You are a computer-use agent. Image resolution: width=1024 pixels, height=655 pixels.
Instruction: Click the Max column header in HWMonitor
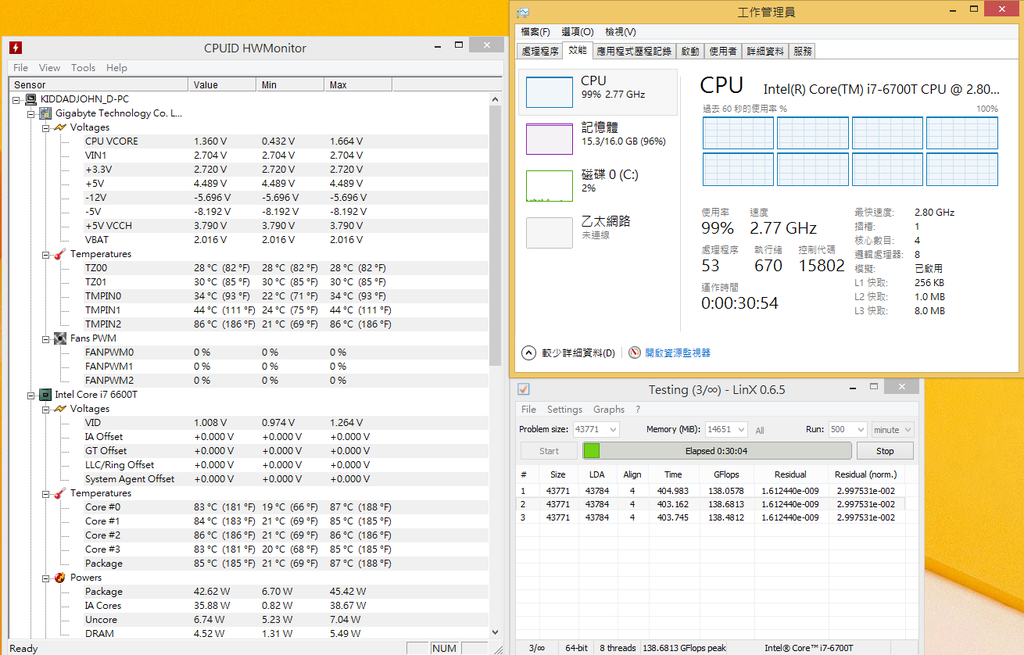358,85
